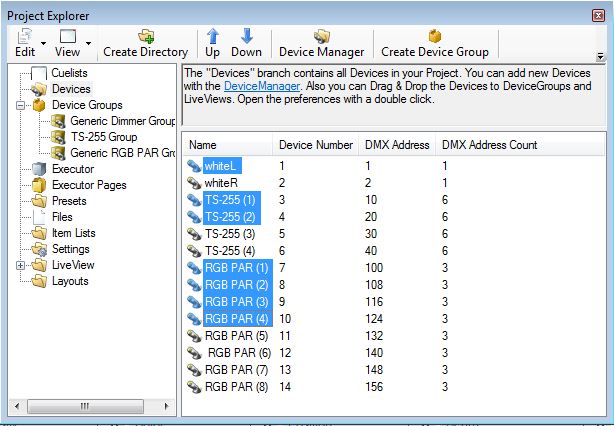Select the RGB PAR (8) device row
The width and height of the screenshot is (614, 426).
(236, 387)
